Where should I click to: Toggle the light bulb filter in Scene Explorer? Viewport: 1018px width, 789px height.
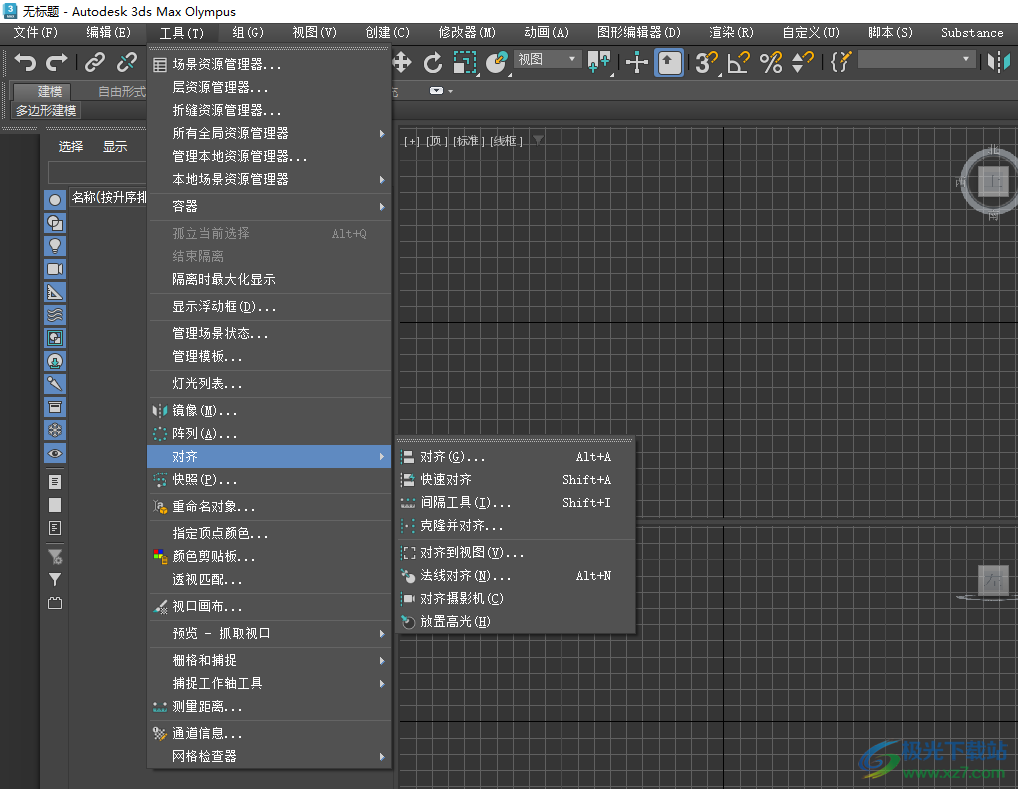pos(55,246)
